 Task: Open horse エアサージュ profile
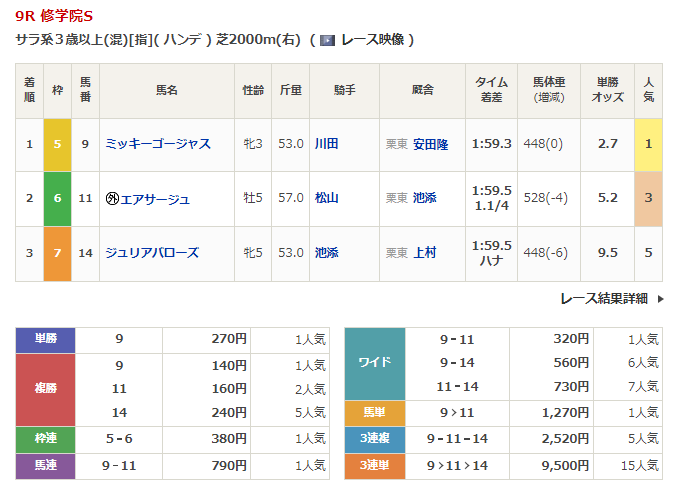[155, 198]
